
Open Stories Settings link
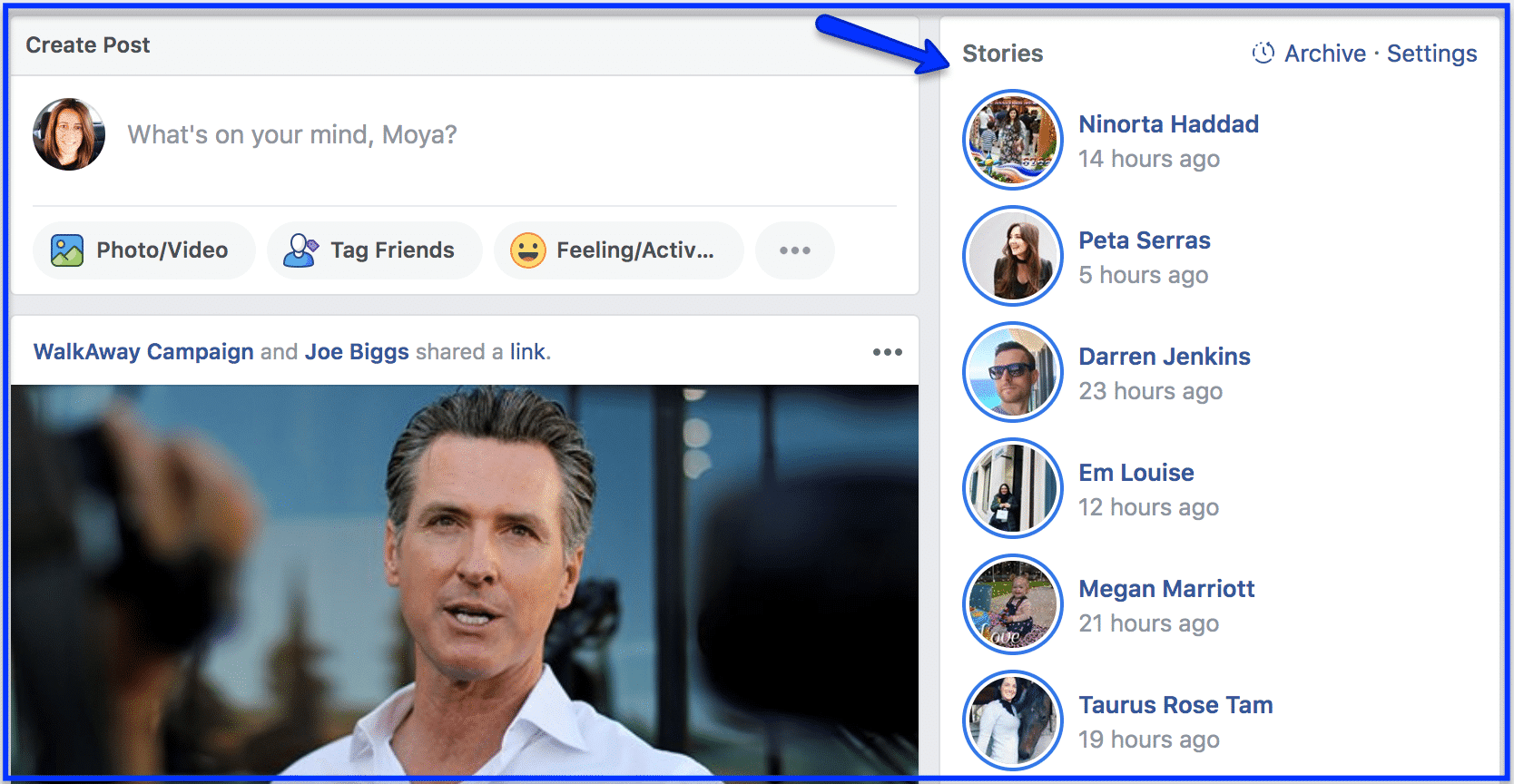[1432, 54]
